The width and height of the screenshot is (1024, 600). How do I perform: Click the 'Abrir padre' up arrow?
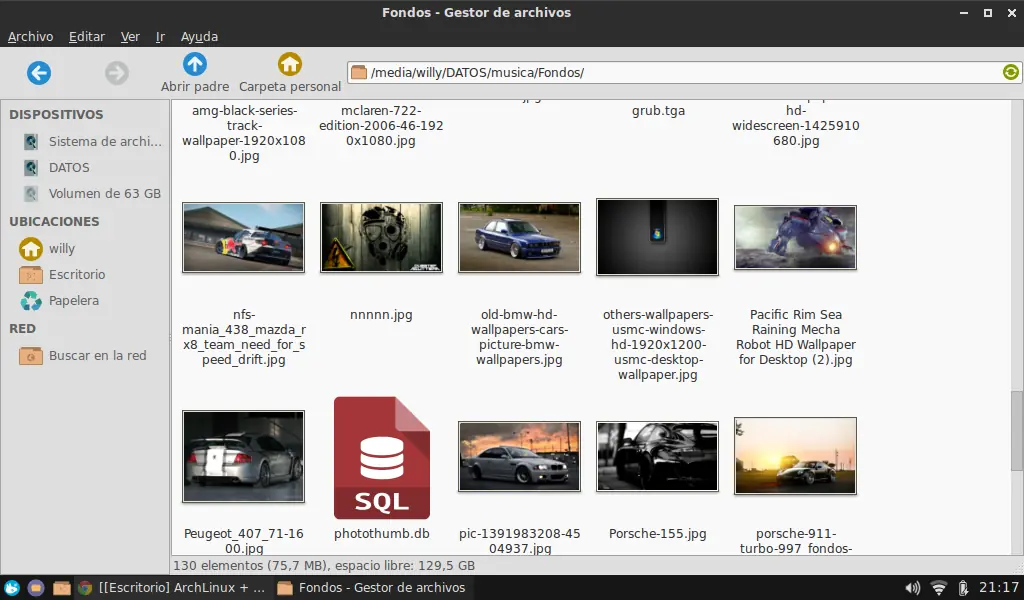coord(195,65)
